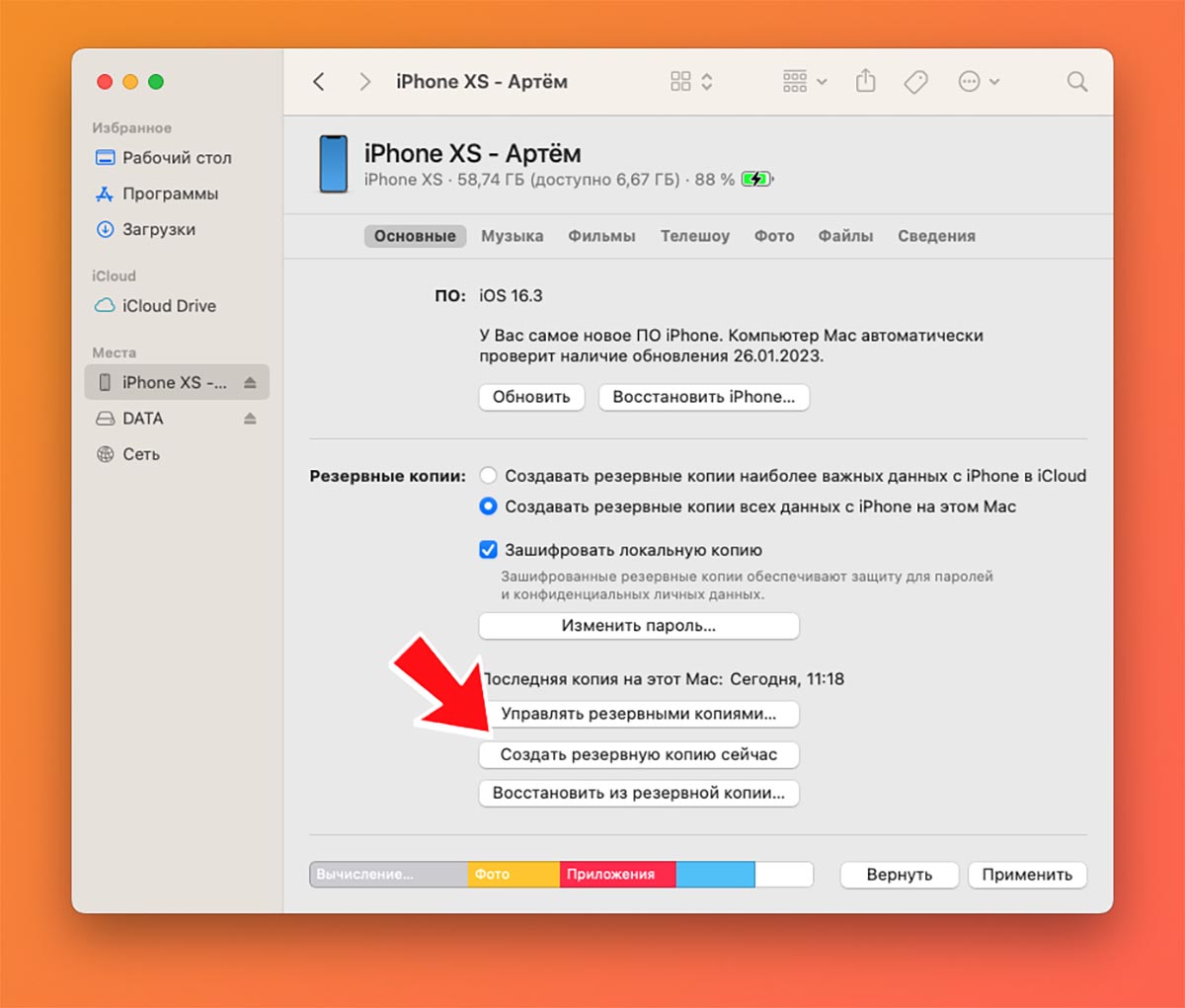Eject the iPhone XS from the sidebar
The height and width of the screenshot is (1008, 1185).
(x=250, y=383)
